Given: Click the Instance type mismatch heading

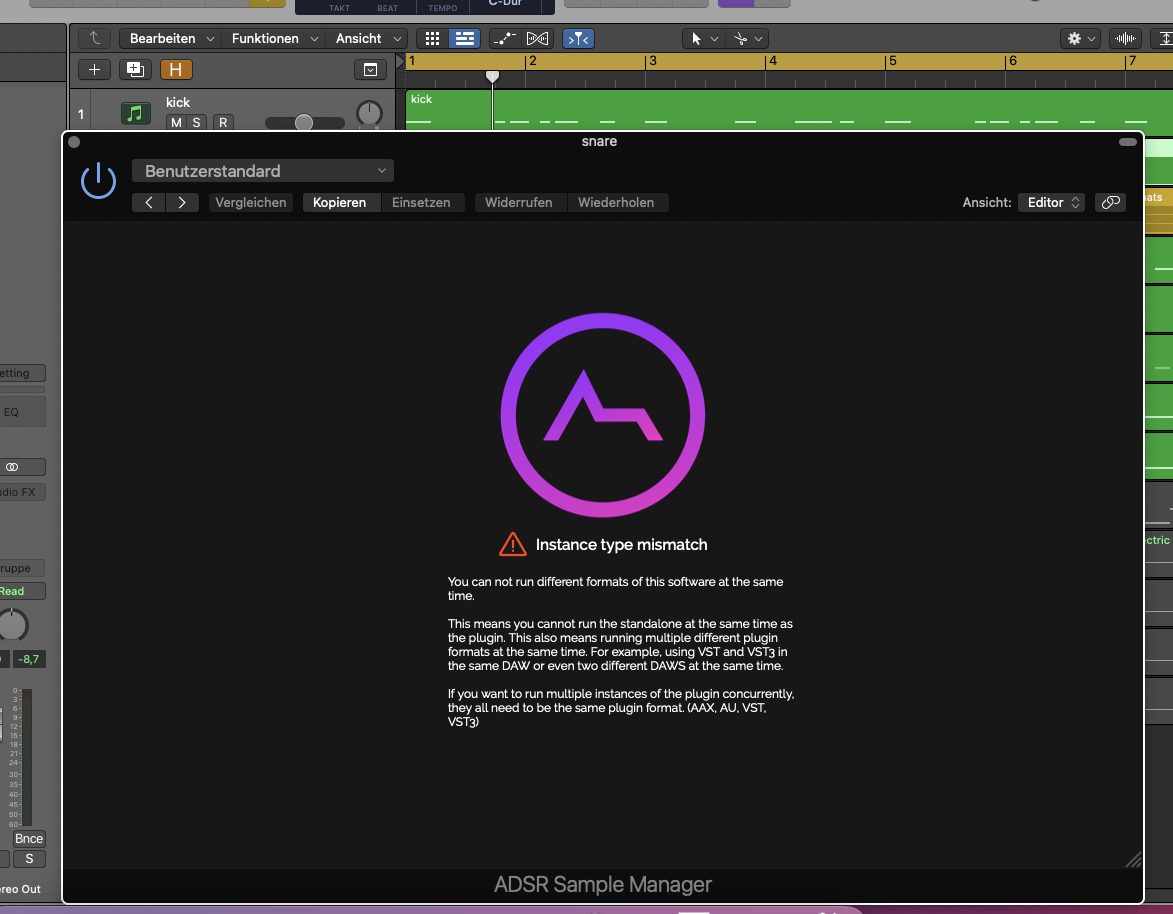Looking at the screenshot, I should (x=621, y=545).
